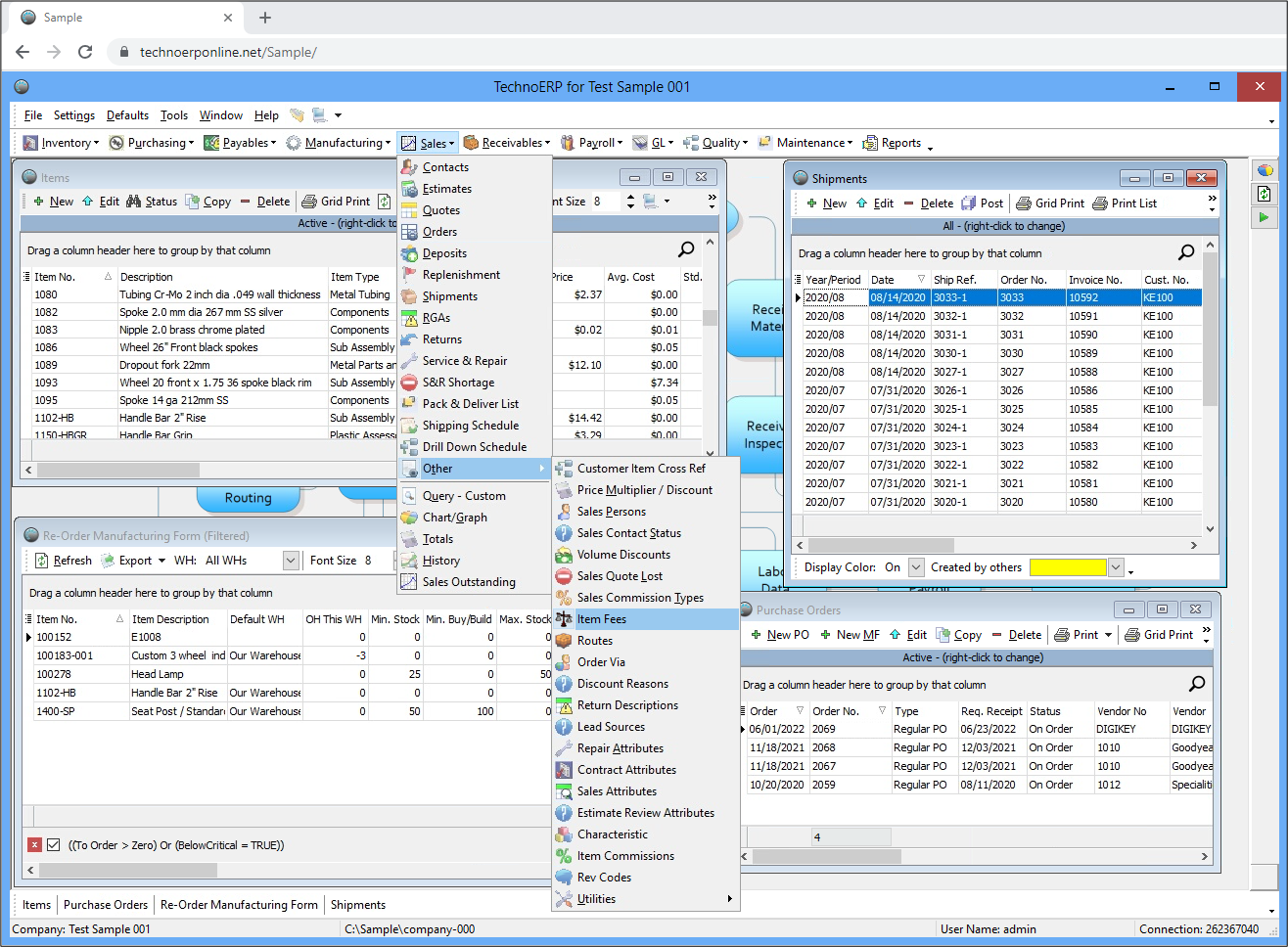Click the red X to remove the filter
Screen dimensions: 1288x947
click(x=34, y=845)
